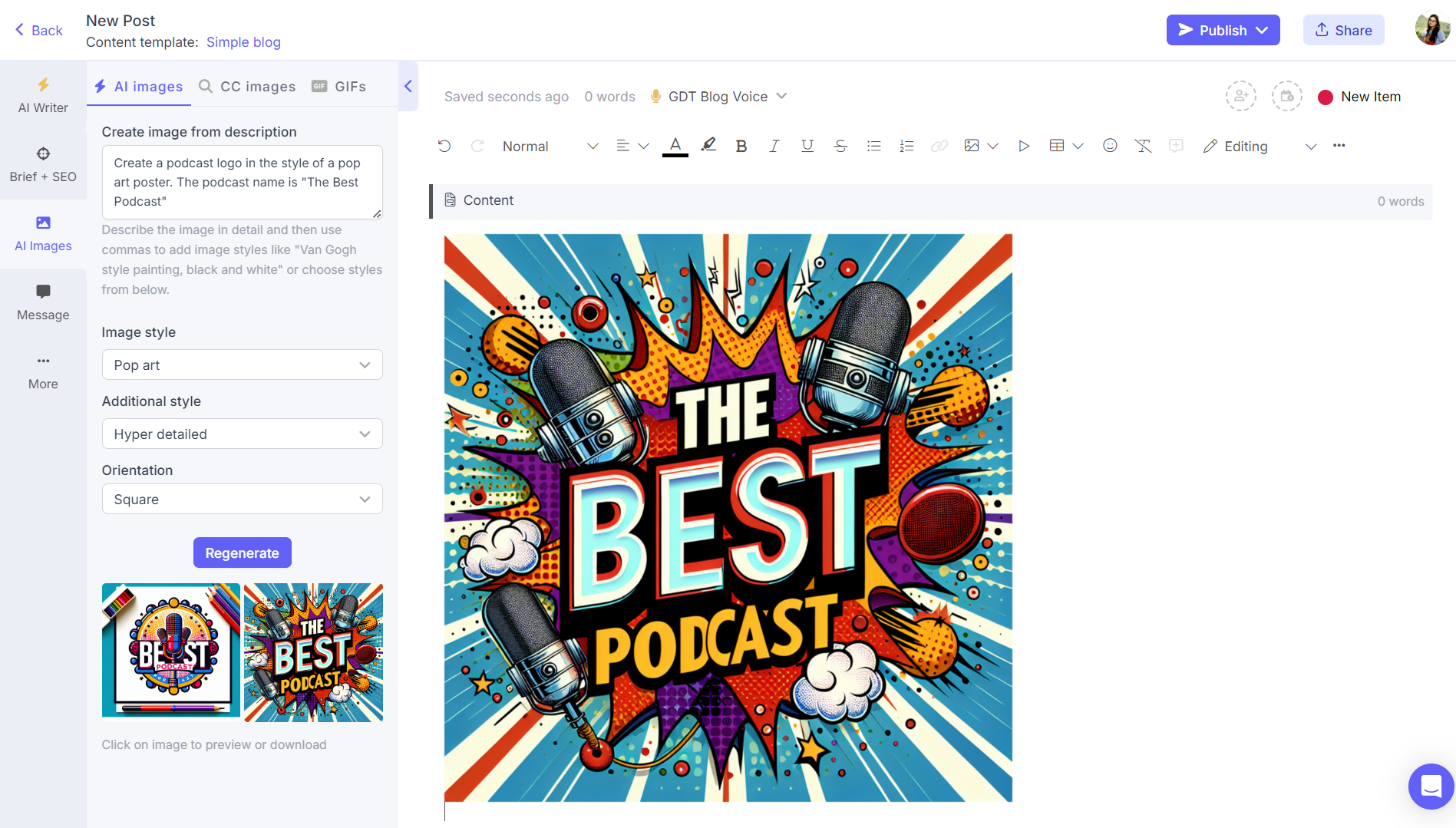1456x828 pixels.
Task: Collapse the left side panel
Action: point(408,87)
